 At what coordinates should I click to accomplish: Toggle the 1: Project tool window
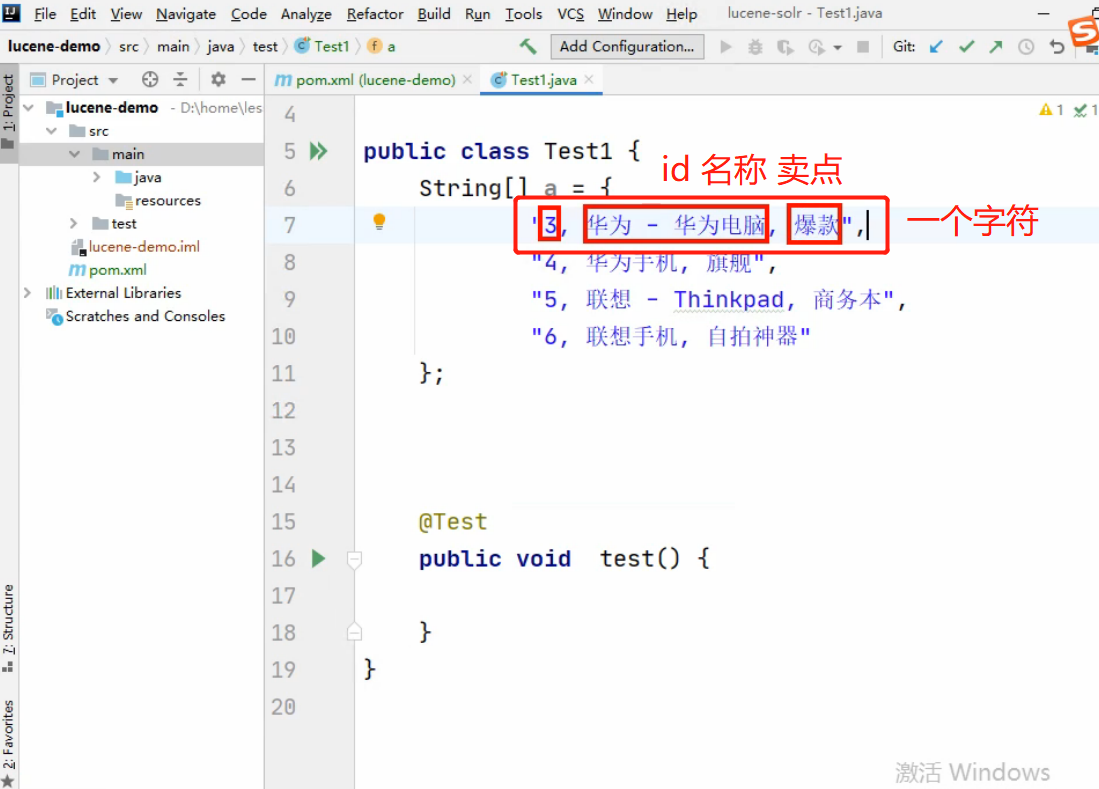click(8, 112)
